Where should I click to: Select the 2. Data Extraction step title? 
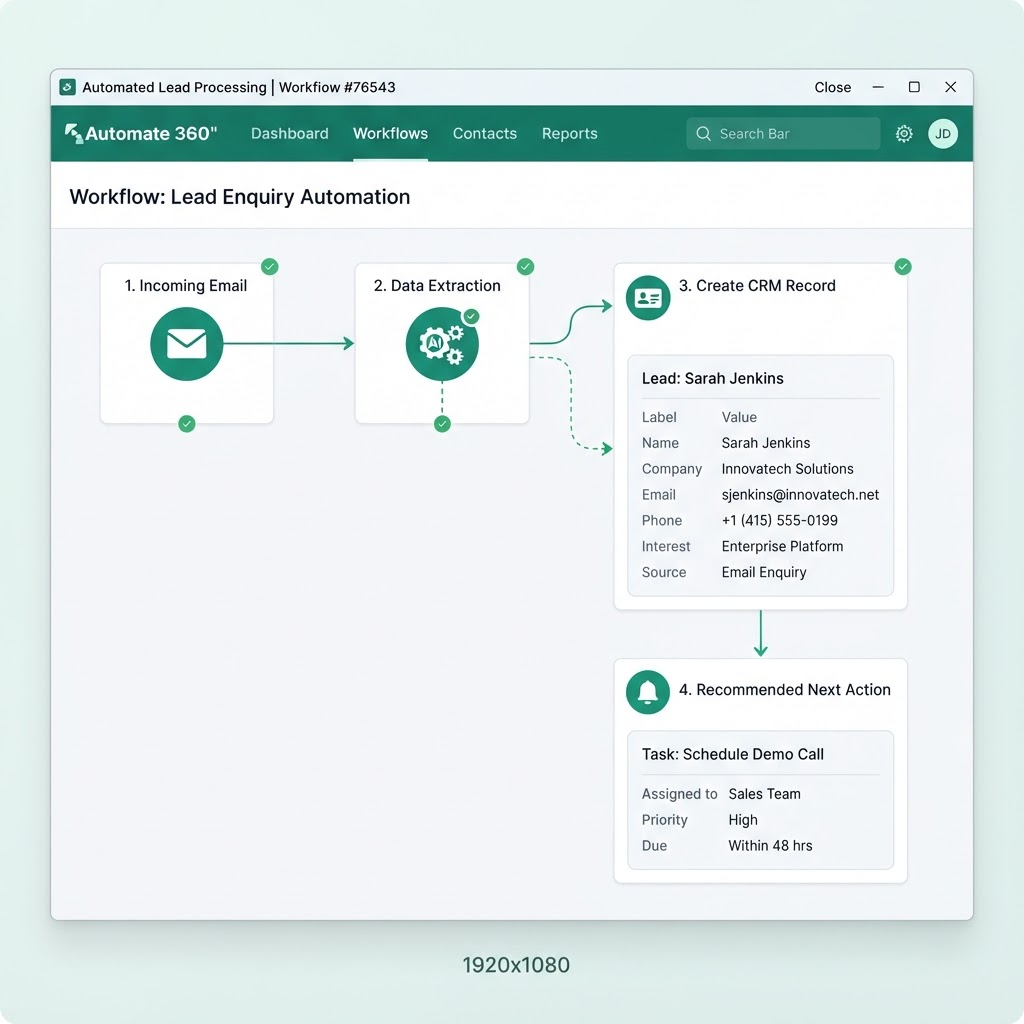tap(437, 285)
